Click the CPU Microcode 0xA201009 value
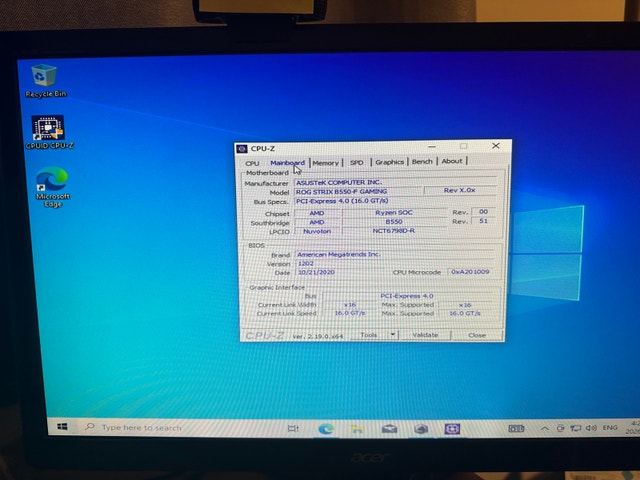 point(470,272)
